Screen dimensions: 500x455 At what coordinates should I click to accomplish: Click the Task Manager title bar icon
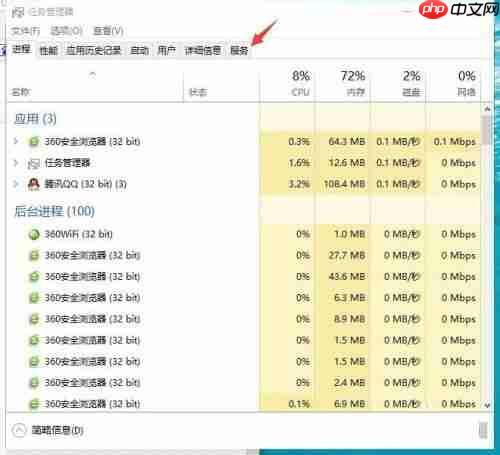18,13
